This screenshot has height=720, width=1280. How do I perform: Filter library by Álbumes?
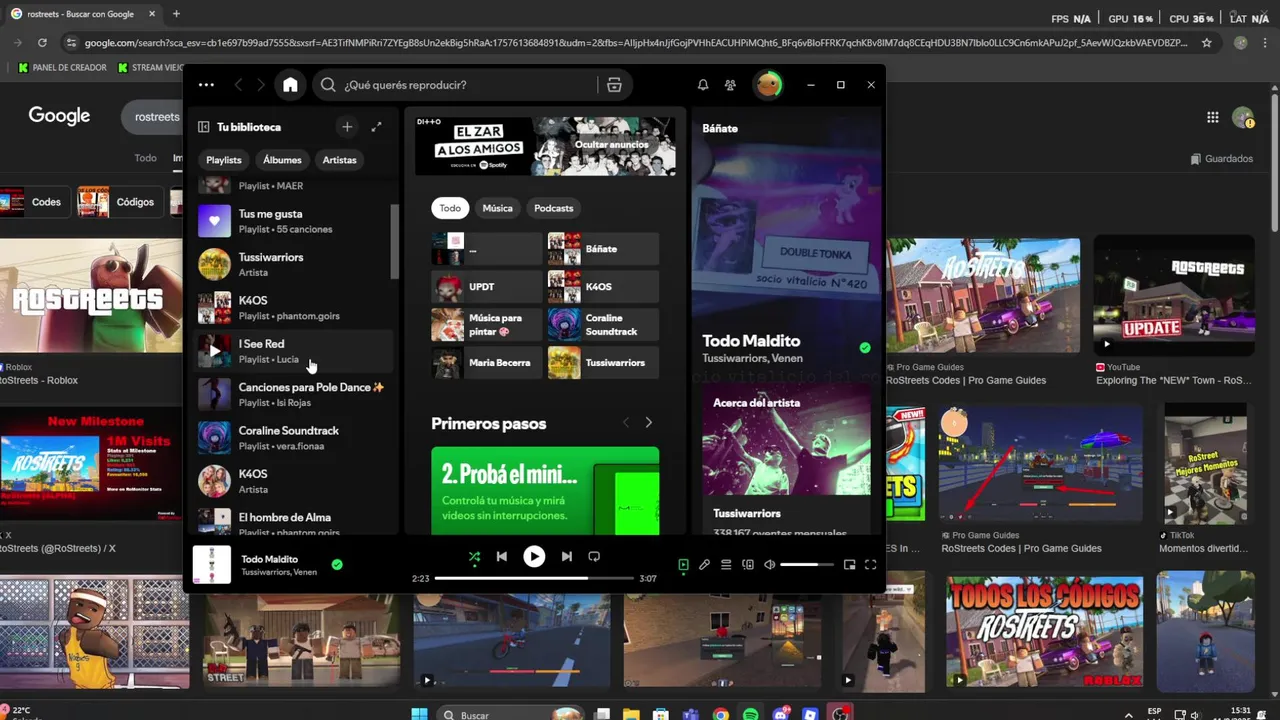(282, 160)
